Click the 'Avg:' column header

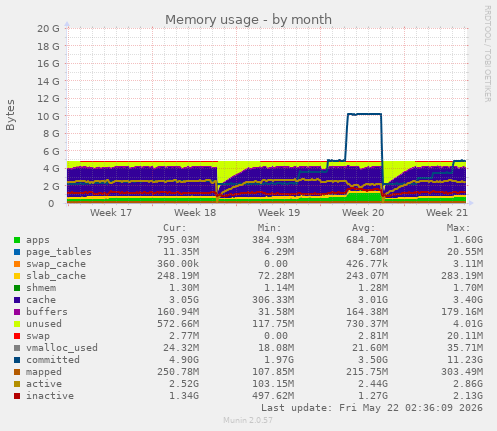coord(364,228)
